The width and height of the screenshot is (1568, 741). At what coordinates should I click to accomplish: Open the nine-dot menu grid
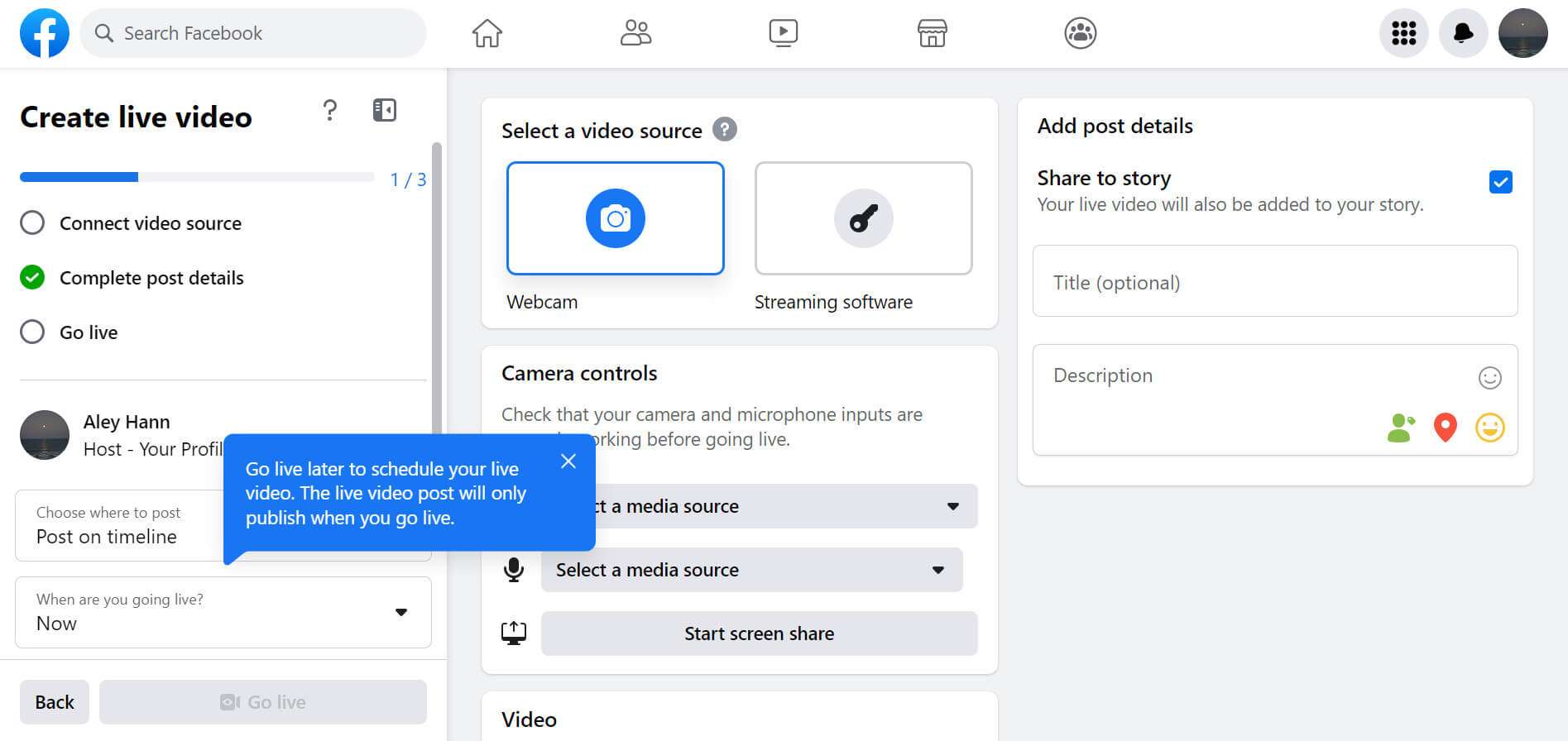click(1403, 33)
